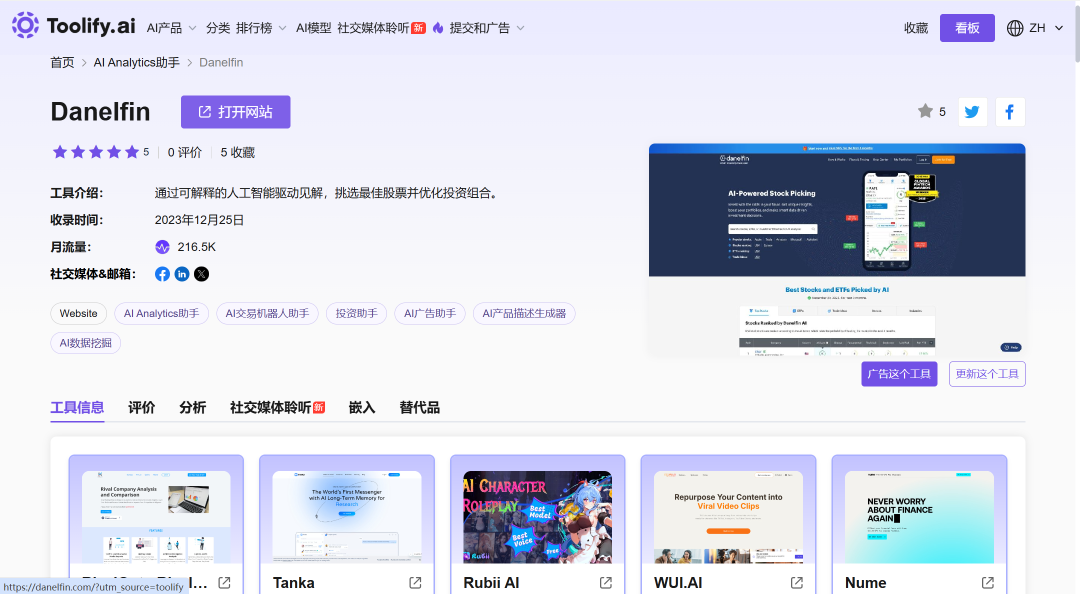Open the Rival Company Analysis card thumbnail
Image resolution: width=1080 pixels, height=594 pixels.
[156, 517]
